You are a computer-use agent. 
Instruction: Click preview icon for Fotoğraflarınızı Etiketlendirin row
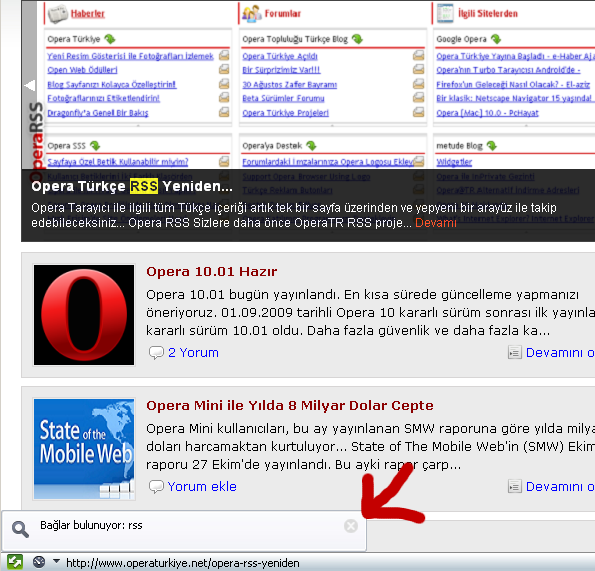coord(224,98)
